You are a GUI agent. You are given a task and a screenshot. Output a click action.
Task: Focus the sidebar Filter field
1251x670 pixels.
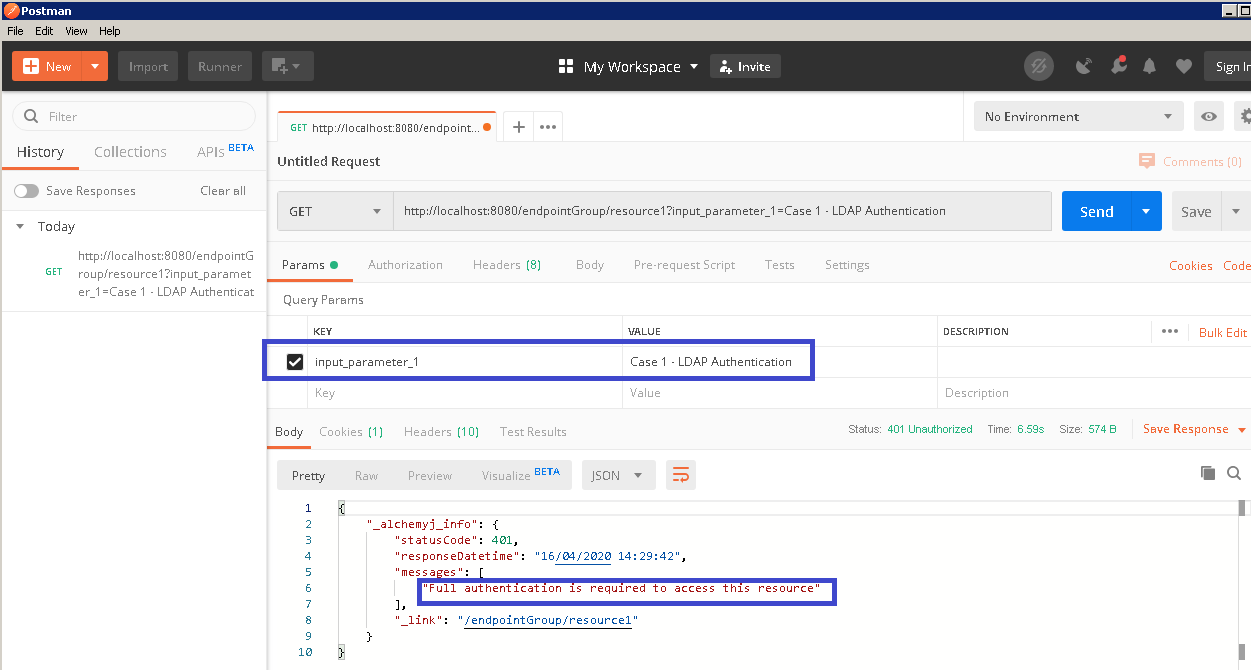(x=134, y=116)
